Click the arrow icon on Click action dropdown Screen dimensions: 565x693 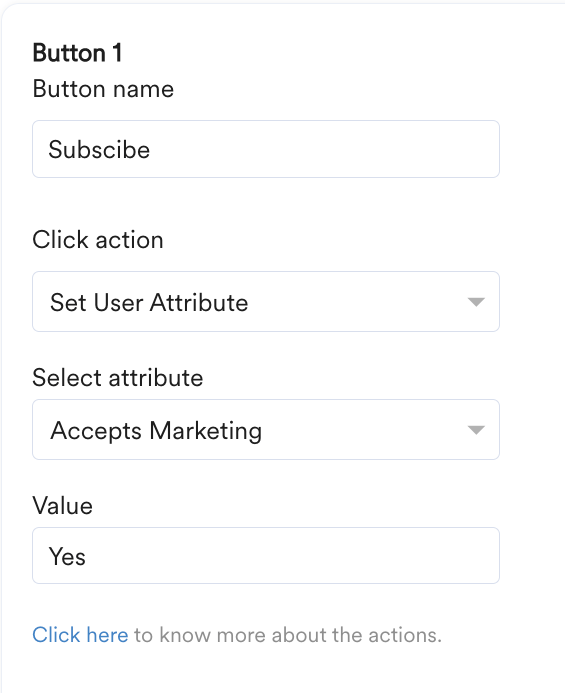tap(476, 302)
